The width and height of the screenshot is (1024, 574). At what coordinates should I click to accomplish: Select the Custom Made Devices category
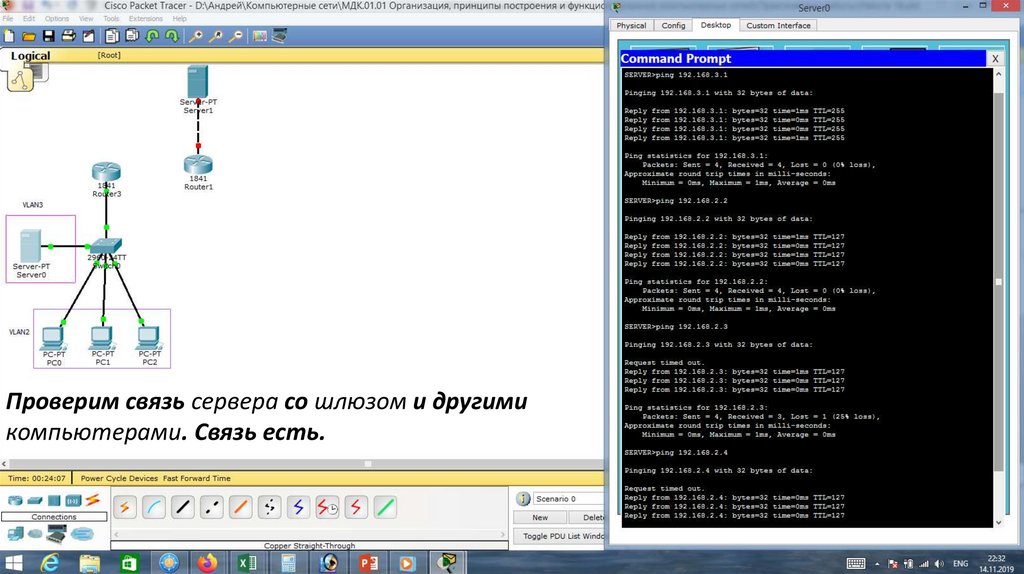(x=56, y=534)
